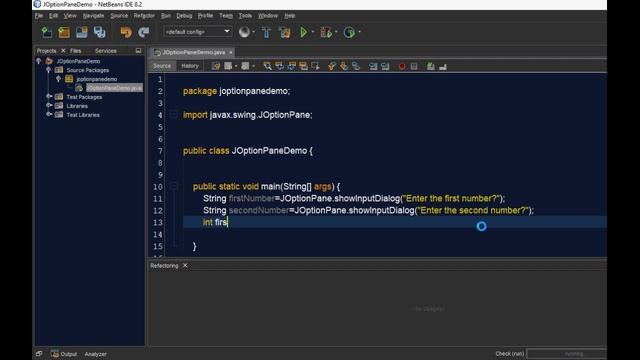Viewport: 640px width, 360px height.
Task: Click Next Bookmark editor icon
Action: click(x=344, y=66)
